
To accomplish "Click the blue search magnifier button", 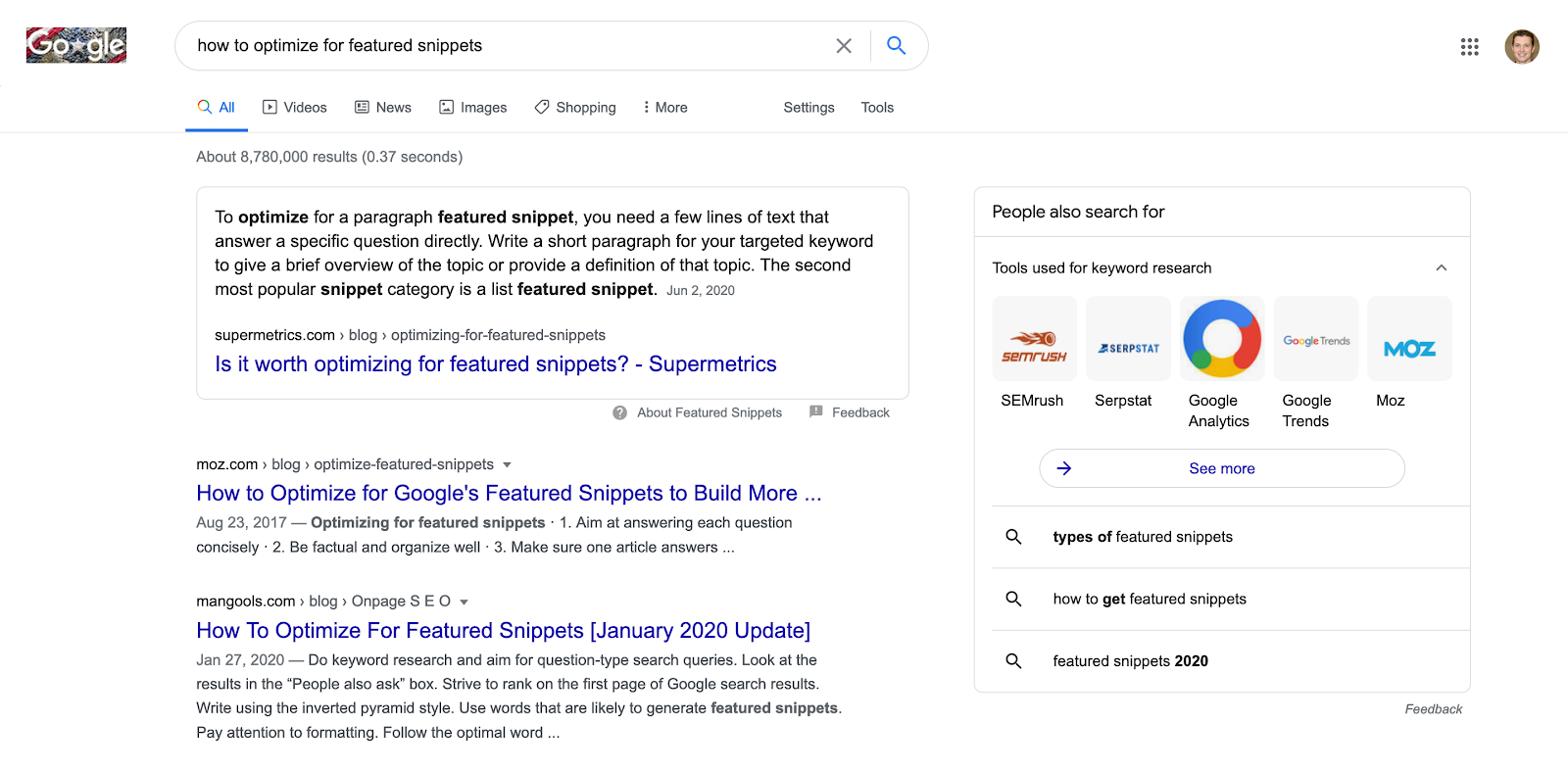I will (x=896, y=46).
